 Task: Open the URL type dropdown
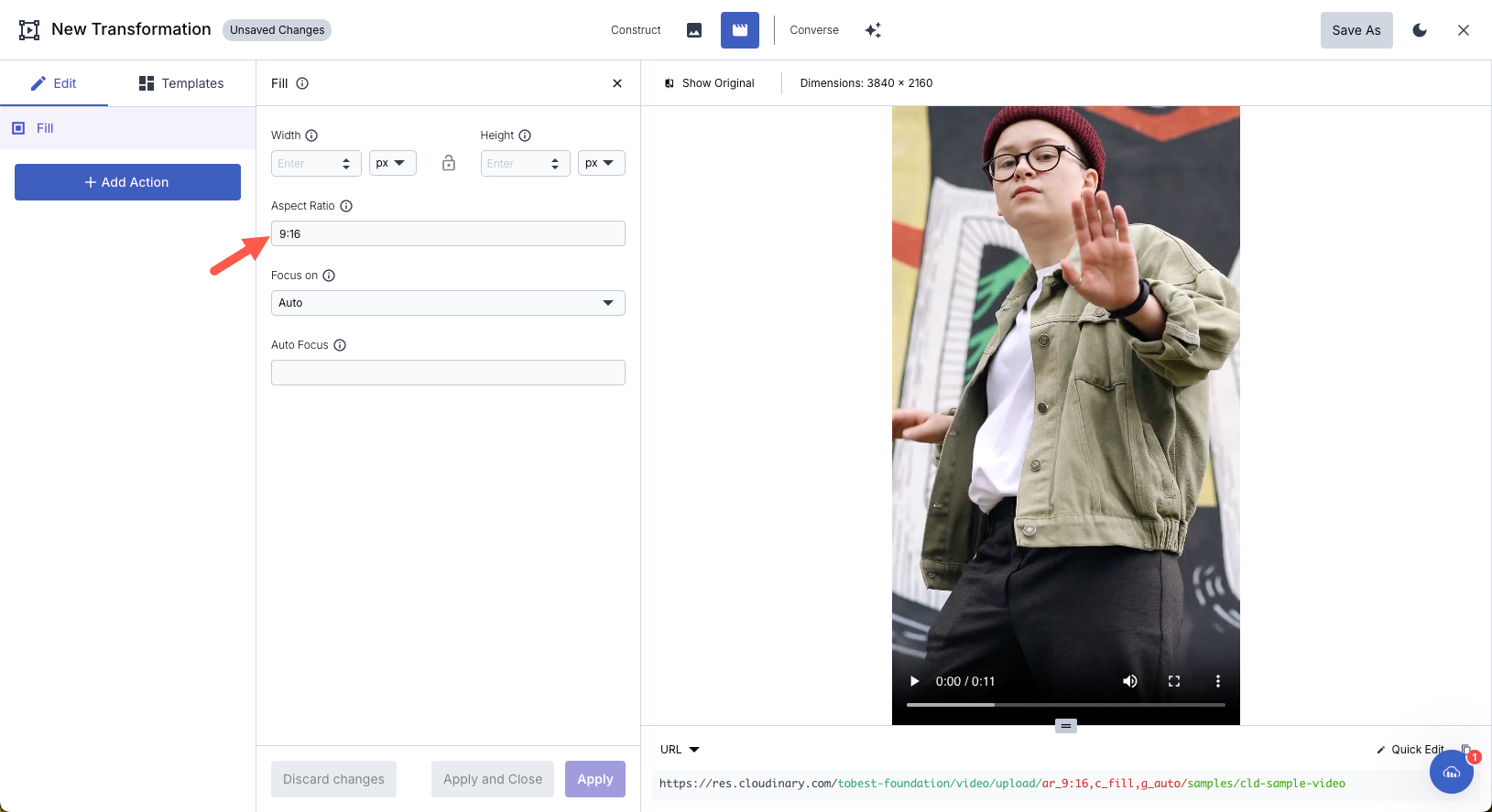[680, 750]
